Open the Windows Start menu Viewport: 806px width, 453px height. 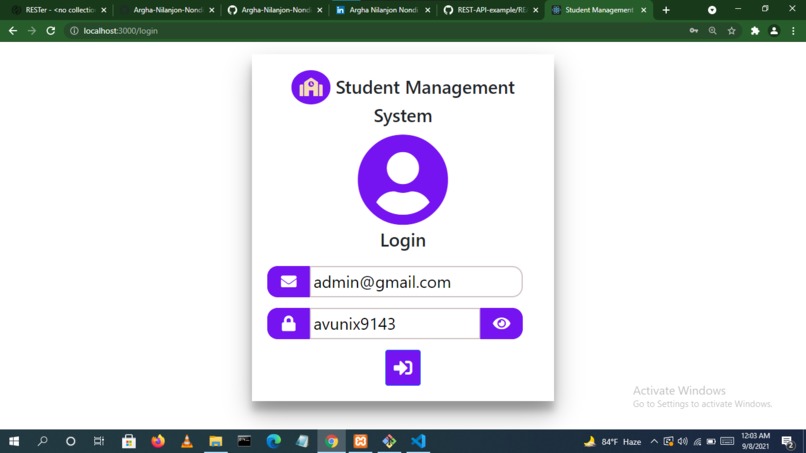[14, 441]
